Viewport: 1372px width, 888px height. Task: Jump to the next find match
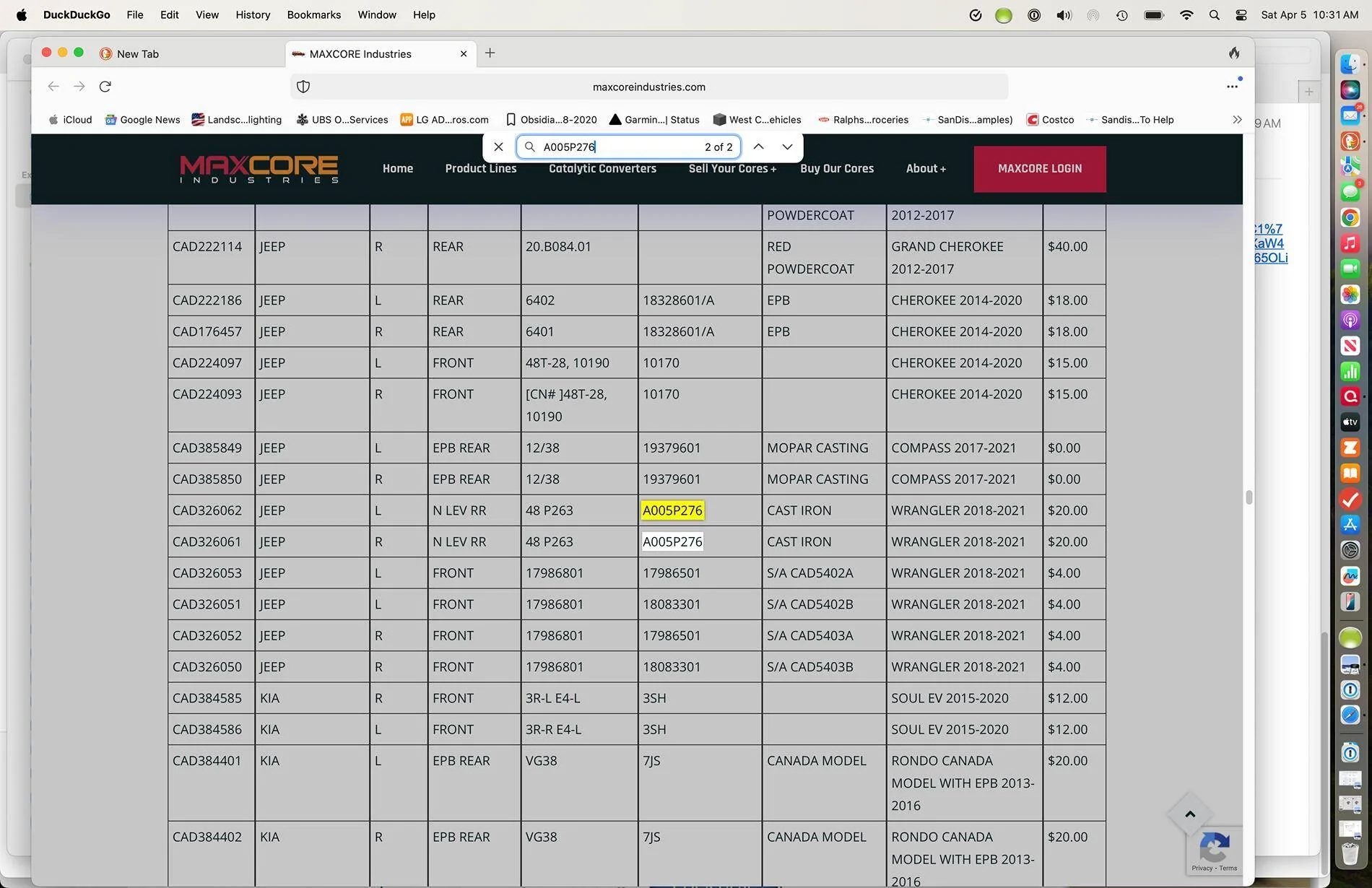tap(787, 147)
